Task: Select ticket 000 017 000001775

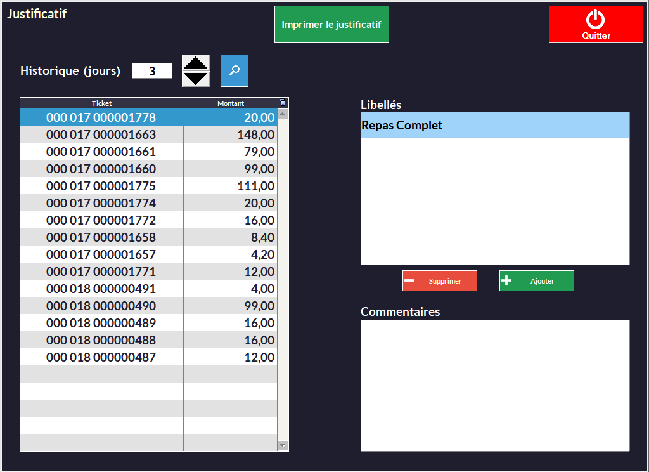Action: (101, 186)
